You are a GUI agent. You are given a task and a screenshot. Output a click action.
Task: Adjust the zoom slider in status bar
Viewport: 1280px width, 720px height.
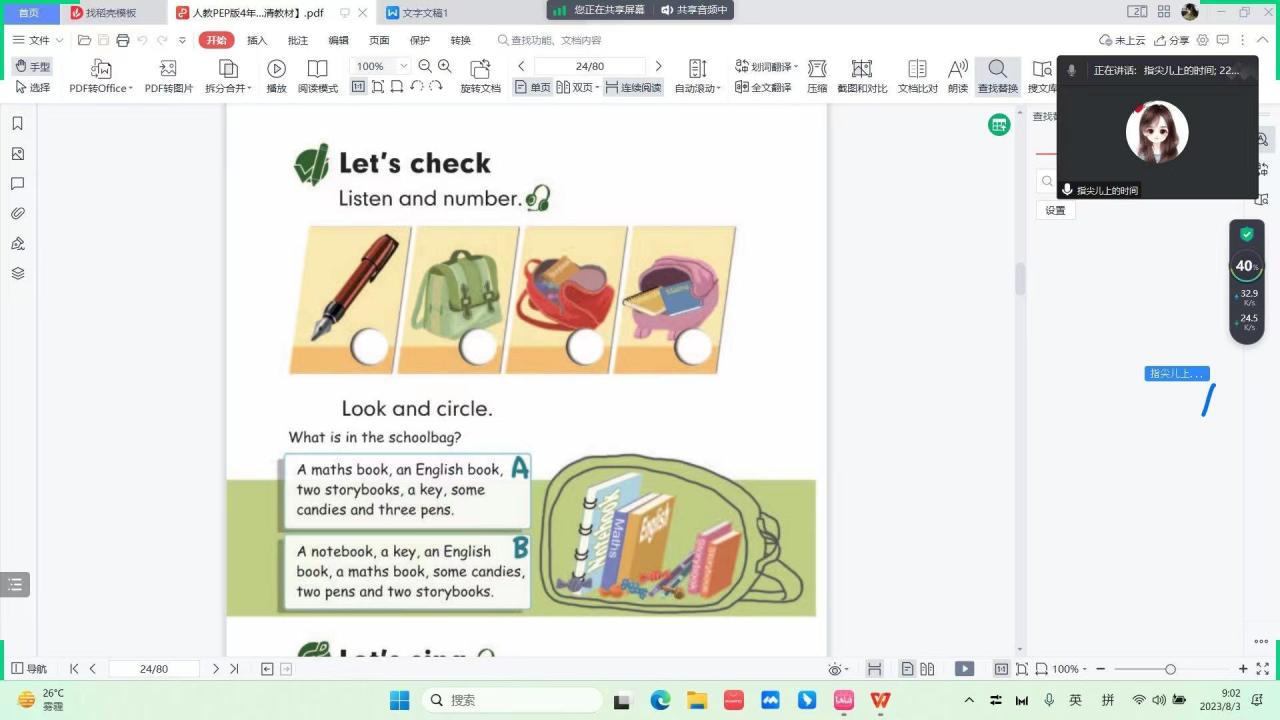(x=1170, y=669)
